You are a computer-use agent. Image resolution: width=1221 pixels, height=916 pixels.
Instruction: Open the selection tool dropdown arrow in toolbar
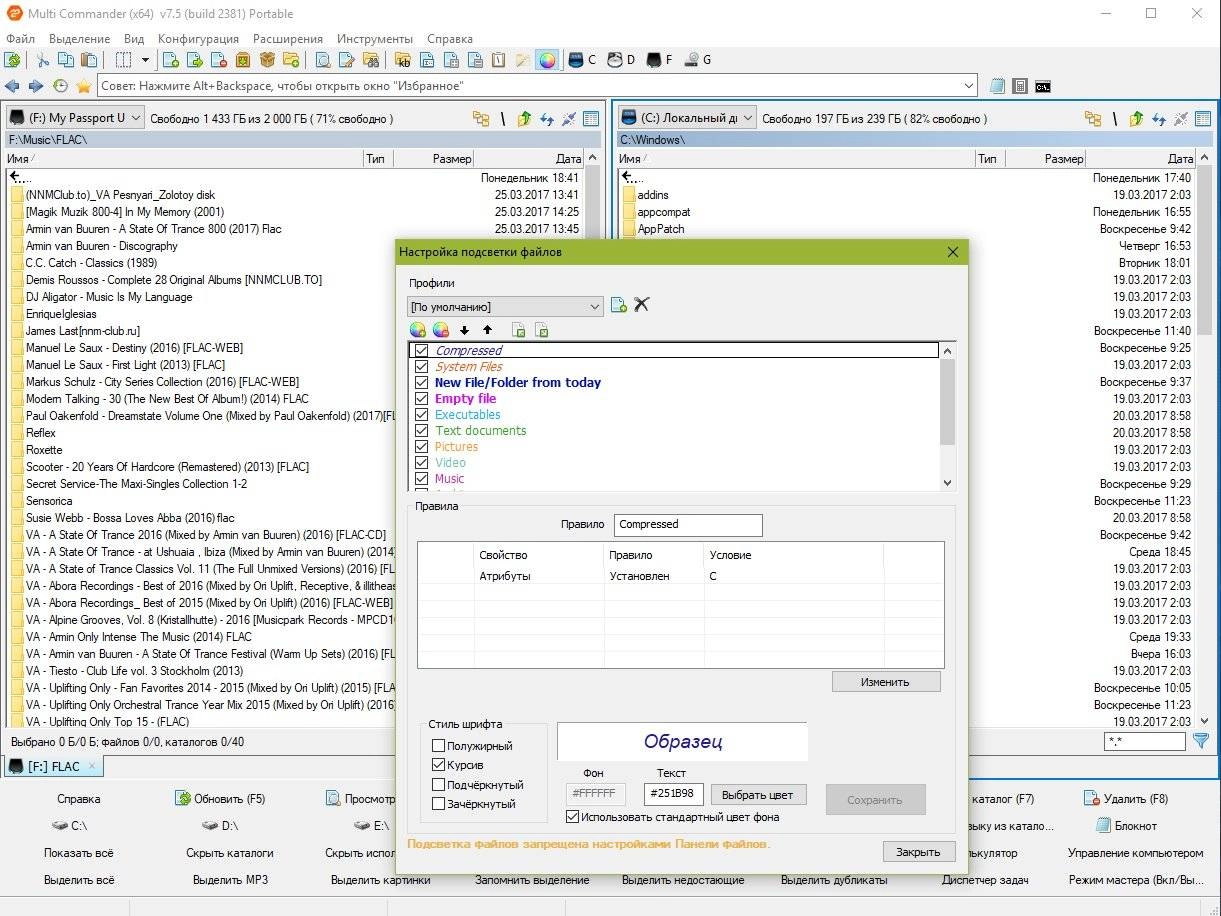coord(145,60)
